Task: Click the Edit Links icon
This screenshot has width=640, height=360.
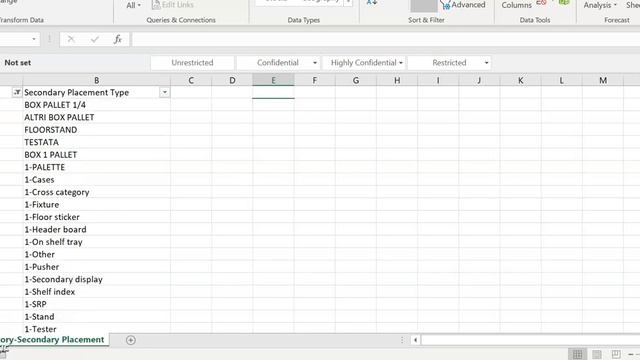Action: (156, 5)
